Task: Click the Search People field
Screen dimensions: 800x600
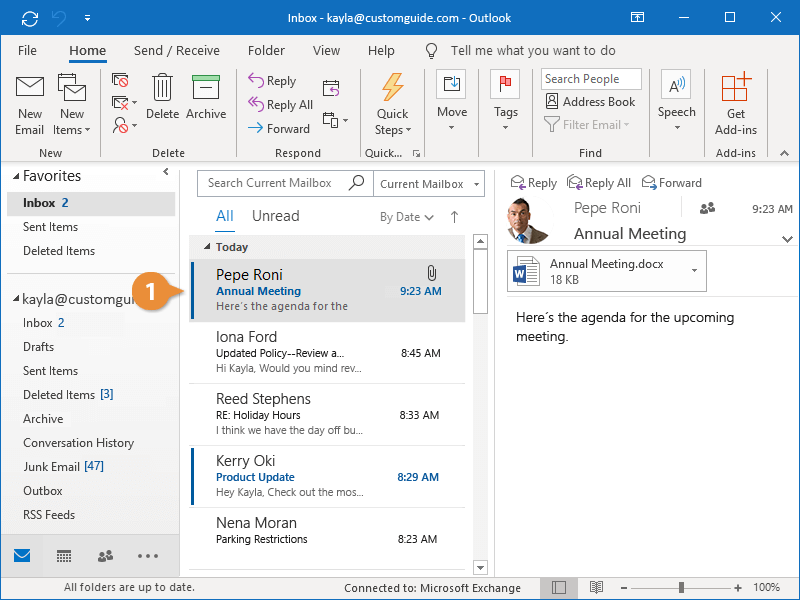Action: [591, 79]
